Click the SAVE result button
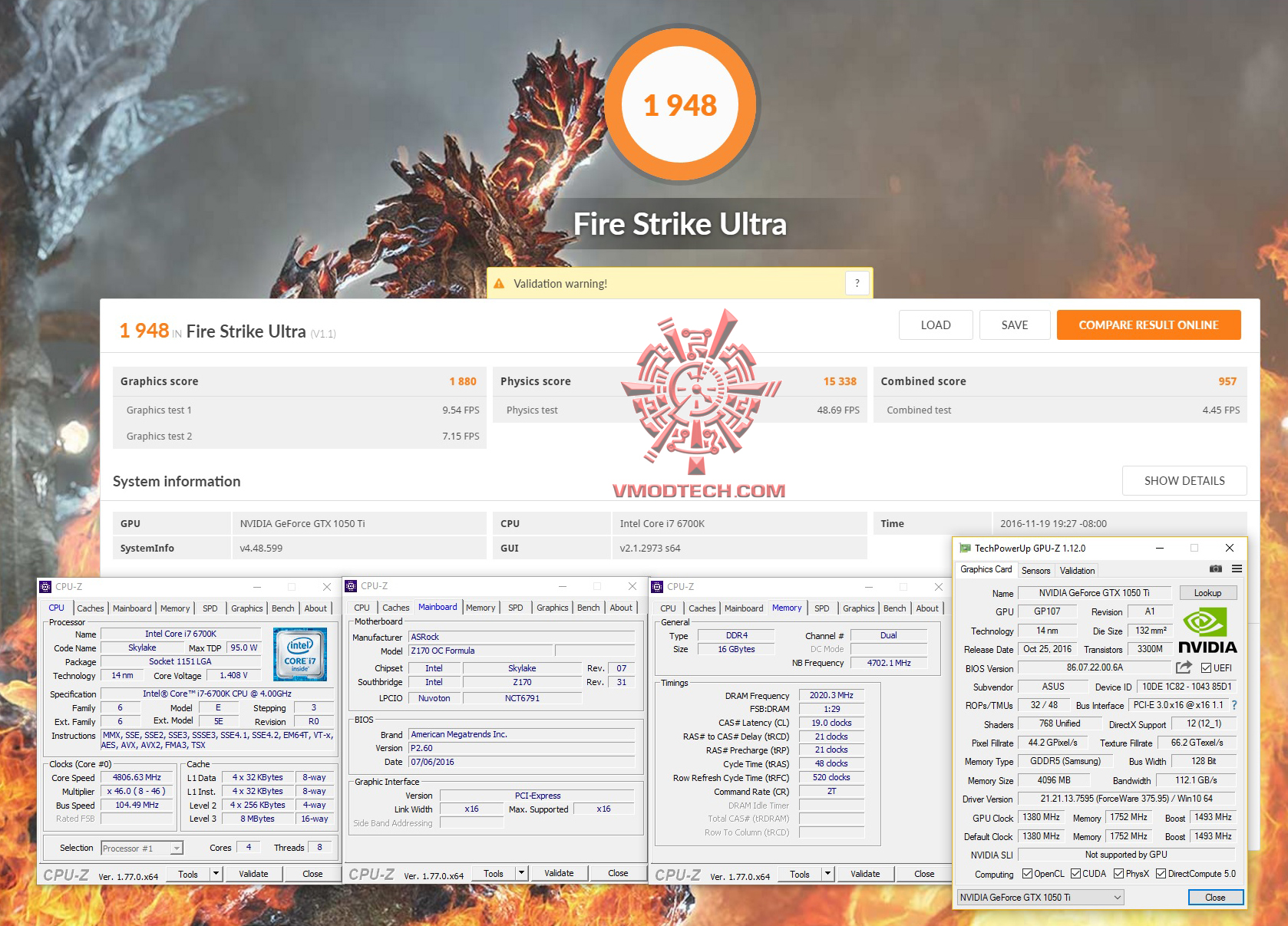 [x=1015, y=325]
